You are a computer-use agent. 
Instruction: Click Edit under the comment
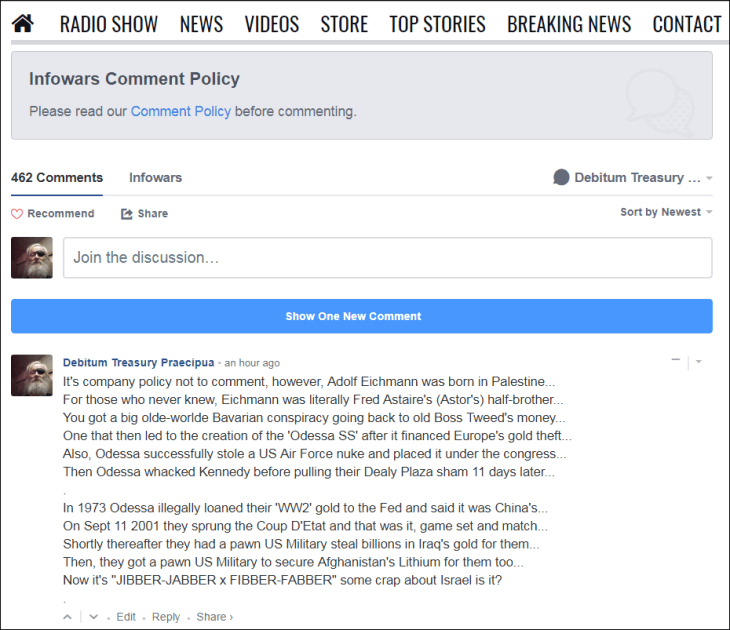pos(126,617)
